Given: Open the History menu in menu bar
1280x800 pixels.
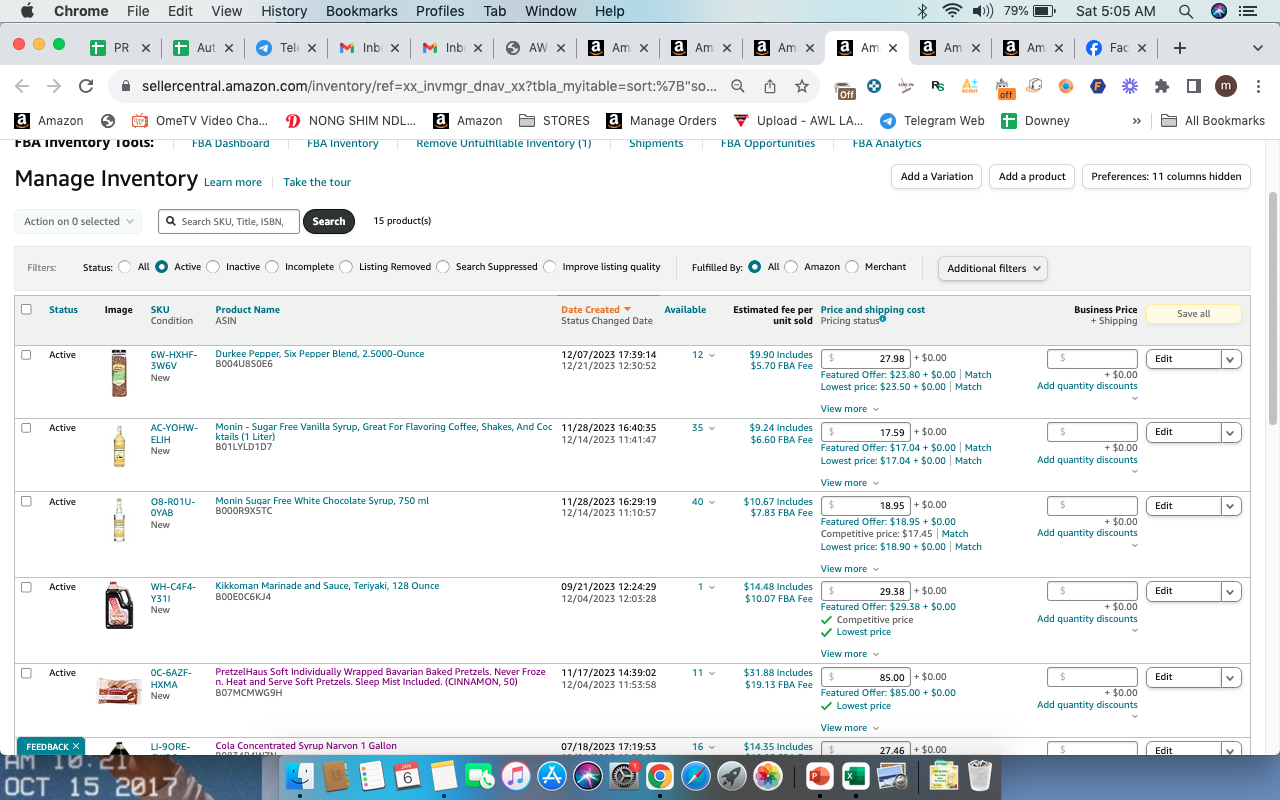Looking at the screenshot, I should tap(284, 11).
